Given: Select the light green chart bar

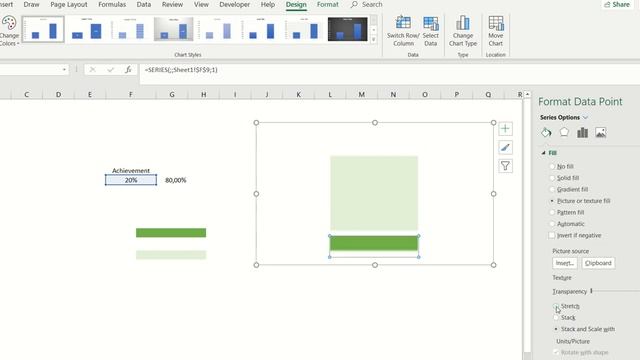Looking at the screenshot, I should pyautogui.click(x=374, y=193).
